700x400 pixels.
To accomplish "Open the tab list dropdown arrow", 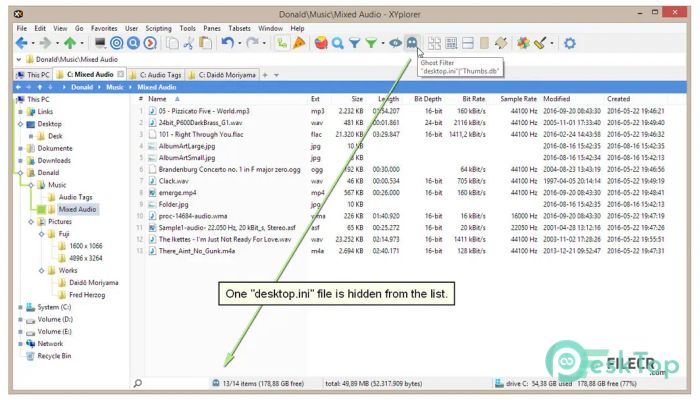I will click(x=276, y=75).
